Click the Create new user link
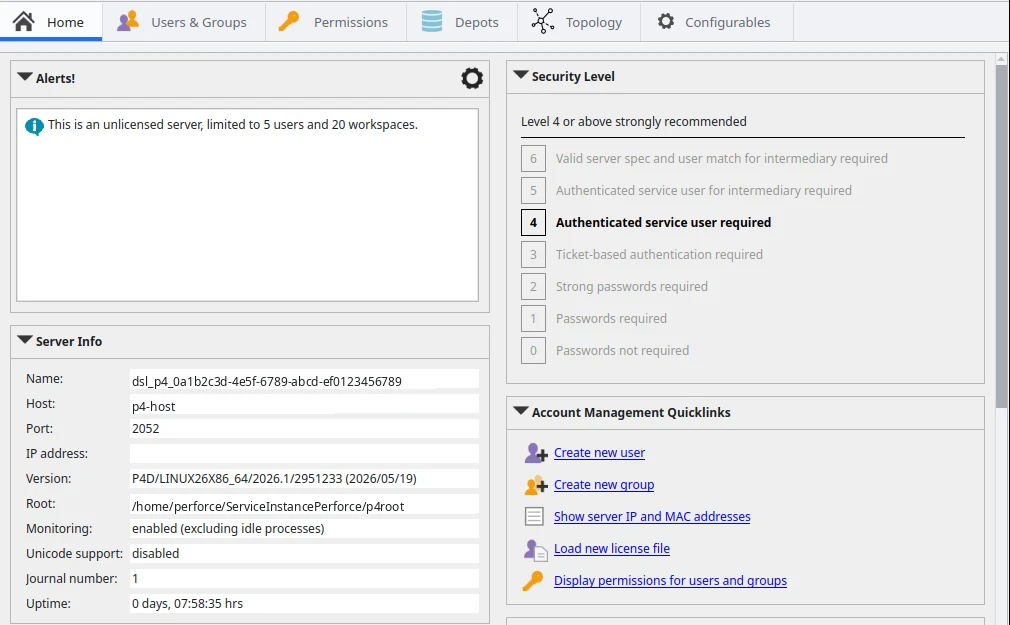 pos(599,453)
